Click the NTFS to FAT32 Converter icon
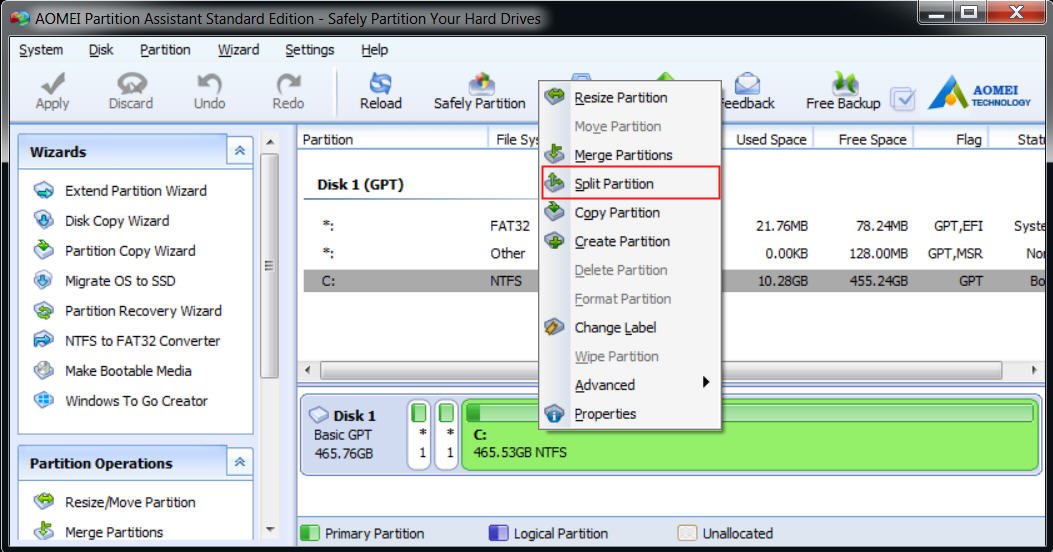The width and height of the screenshot is (1053, 552). click(44, 340)
